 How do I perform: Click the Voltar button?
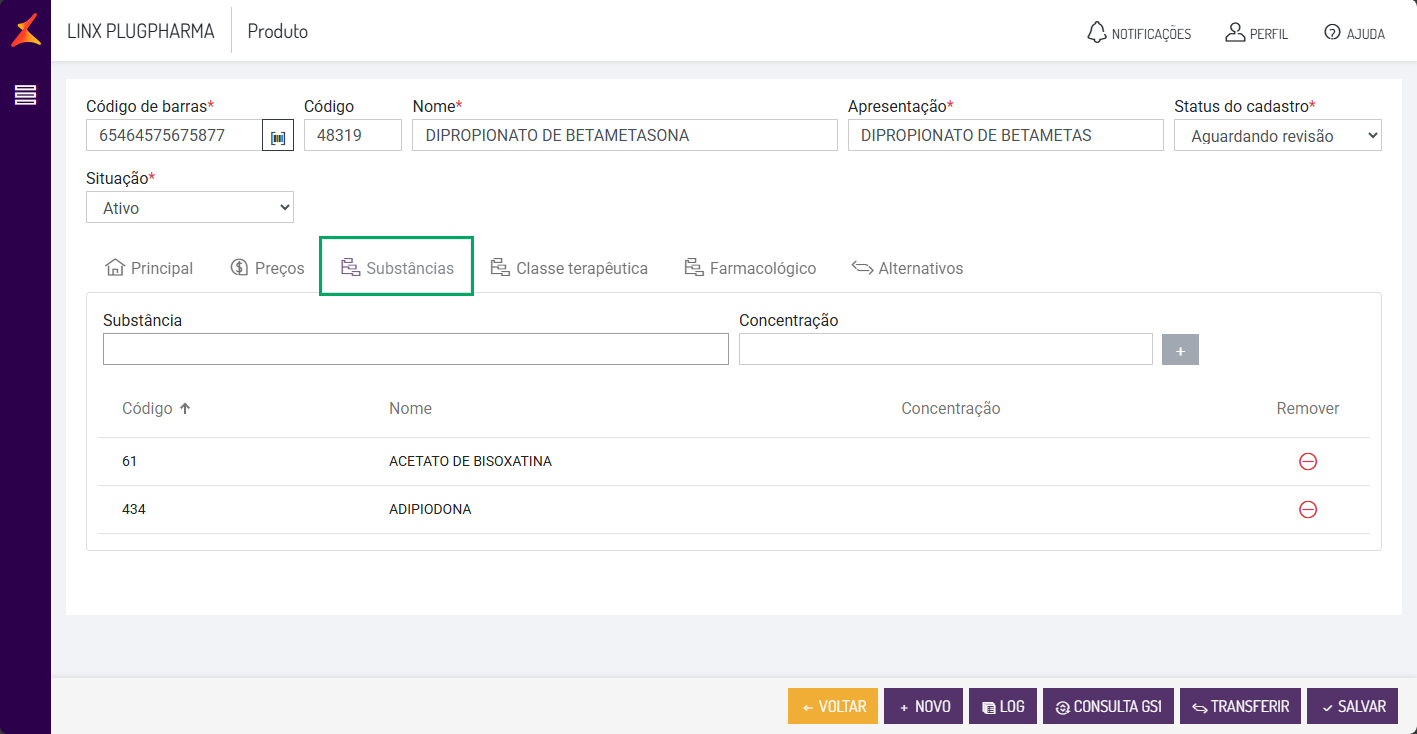pyautogui.click(x=832, y=706)
